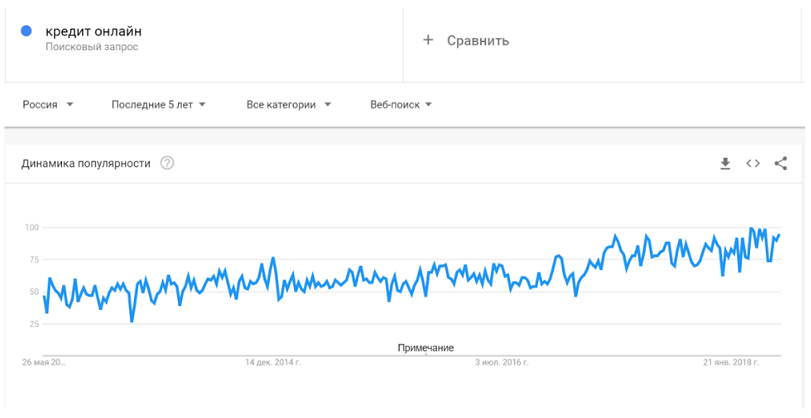Viewport: 811px width, 418px height.
Task: Click the Поисковый запрос subtitle text
Action: click(x=92, y=47)
